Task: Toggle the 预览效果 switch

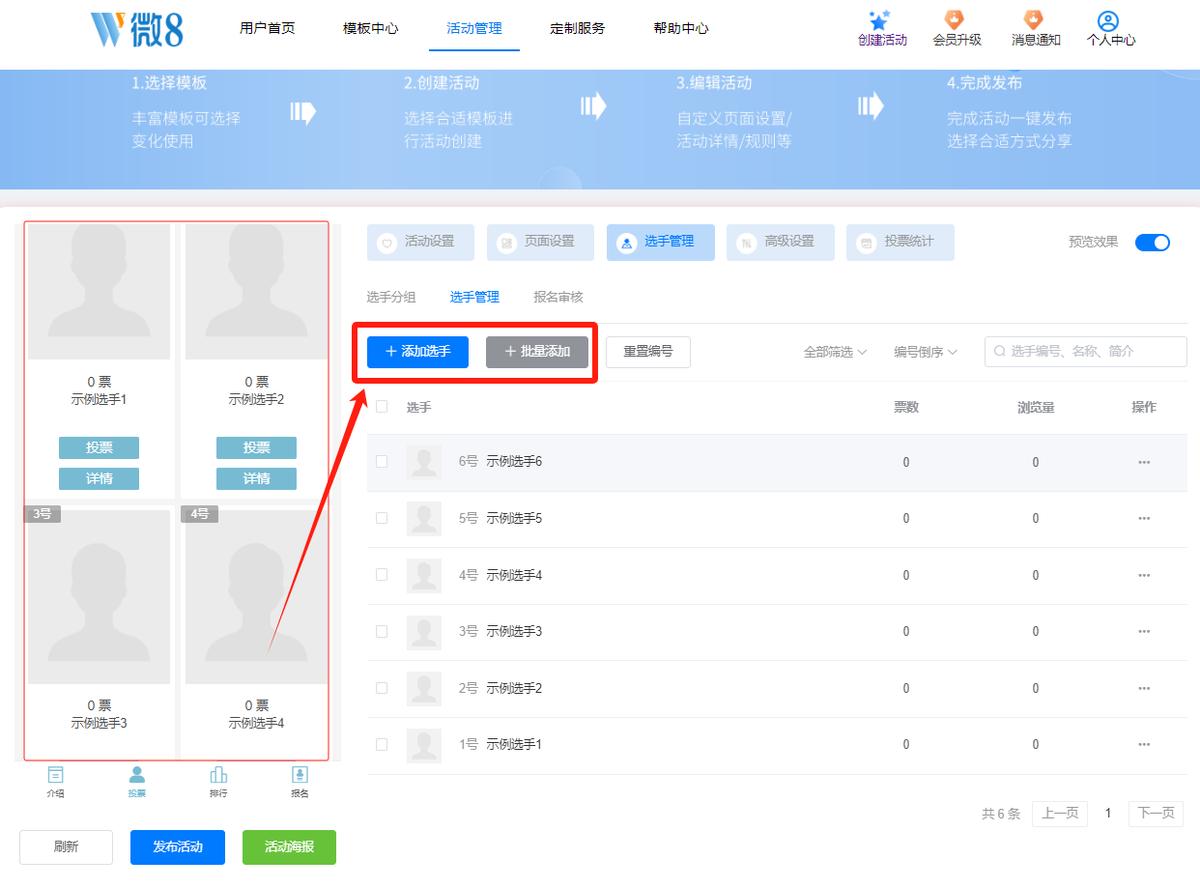Action: [1152, 242]
